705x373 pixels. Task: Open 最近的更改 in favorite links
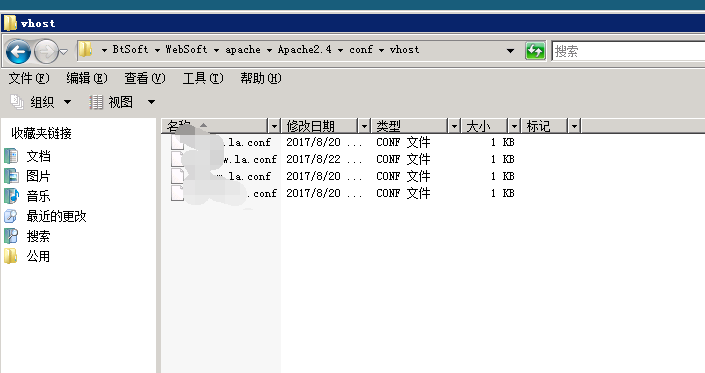[x=56, y=216]
